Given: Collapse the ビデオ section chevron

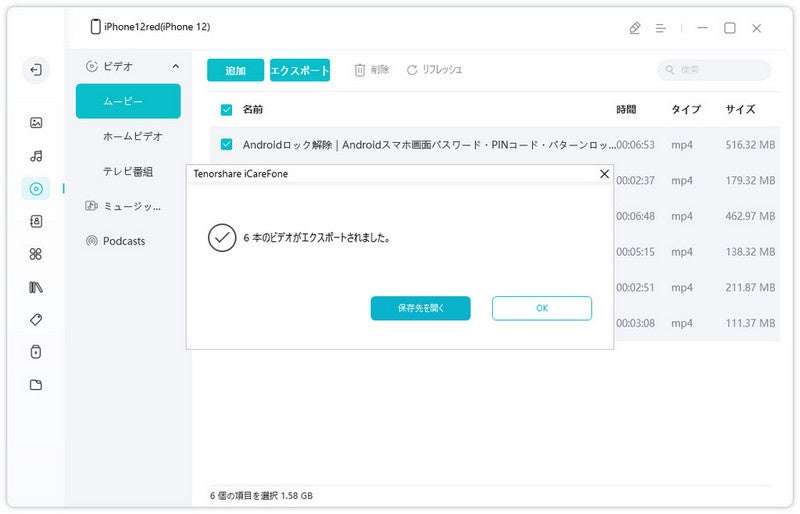Looking at the screenshot, I should pyautogui.click(x=176, y=66).
